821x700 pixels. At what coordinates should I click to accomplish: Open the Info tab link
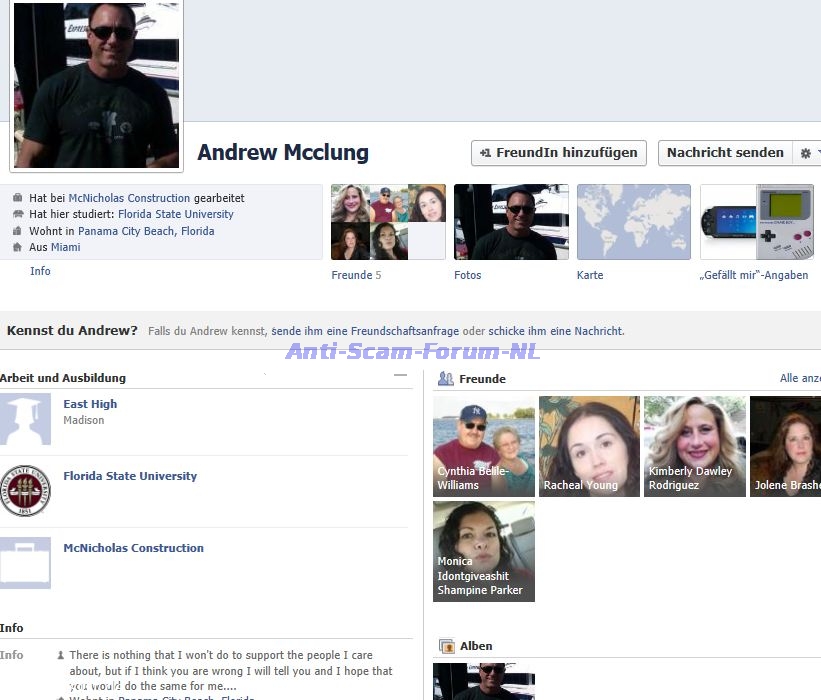click(40, 271)
